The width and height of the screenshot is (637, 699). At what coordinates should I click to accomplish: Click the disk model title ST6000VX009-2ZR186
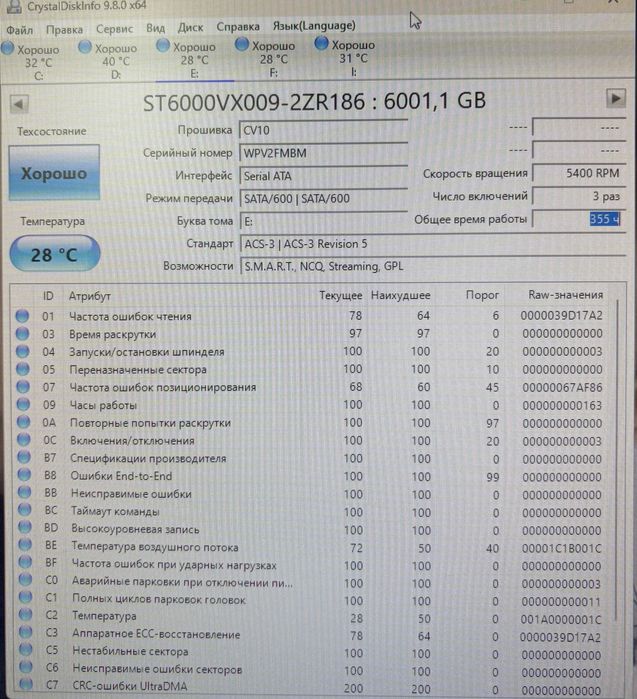coord(254,103)
